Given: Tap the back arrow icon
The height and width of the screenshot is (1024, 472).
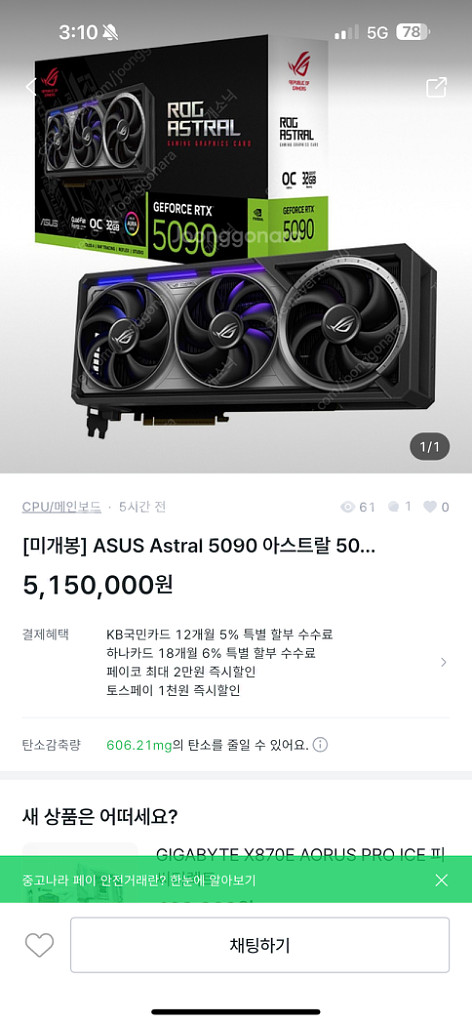Looking at the screenshot, I should [x=30, y=87].
